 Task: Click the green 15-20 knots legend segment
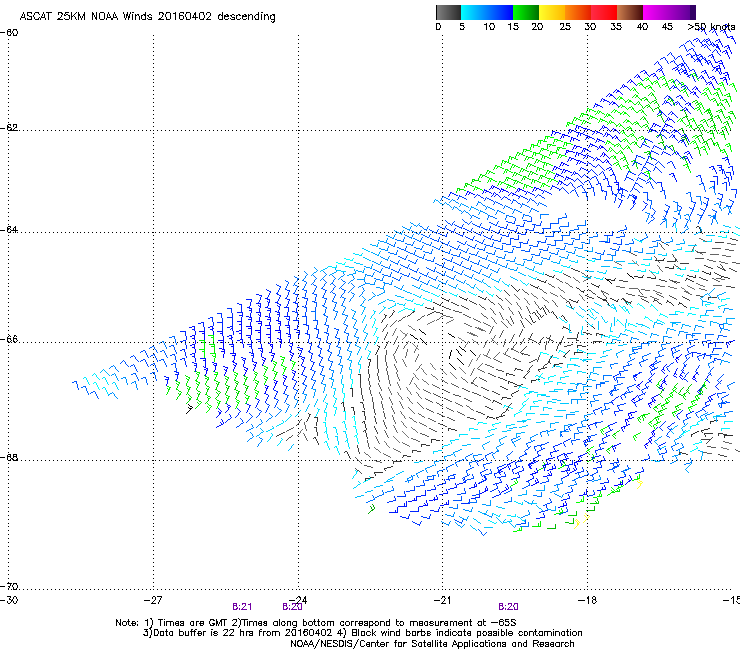(526, 12)
